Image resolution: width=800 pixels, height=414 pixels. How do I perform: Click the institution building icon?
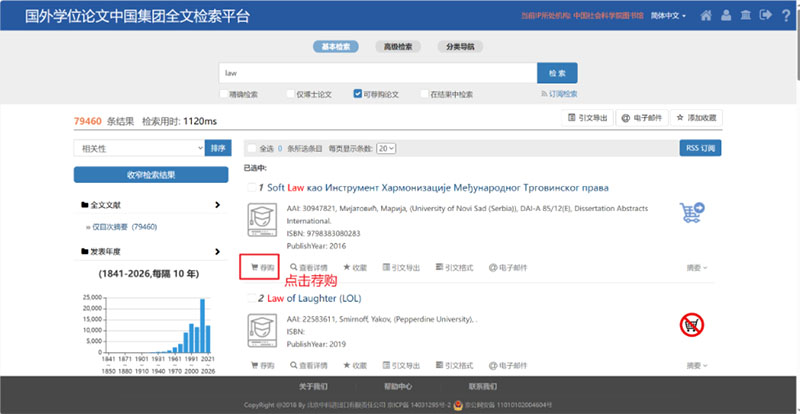click(747, 16)
